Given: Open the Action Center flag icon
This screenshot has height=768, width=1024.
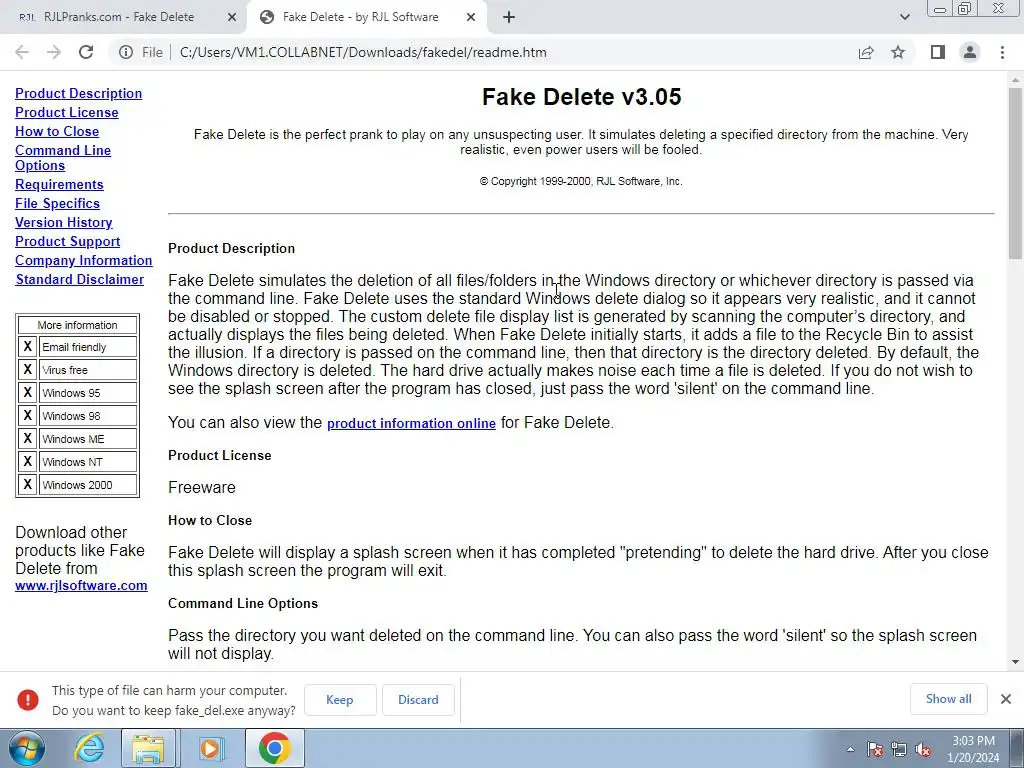Looking at the screenshot, I should [x=875, y=749].
